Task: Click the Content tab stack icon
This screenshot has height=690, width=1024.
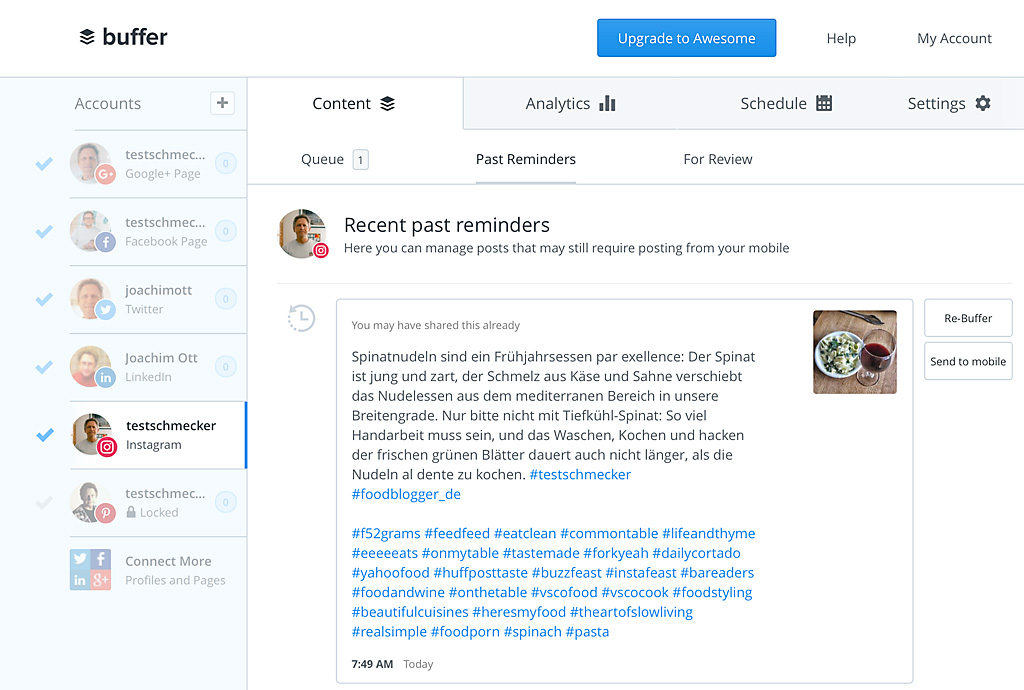Action: pos(387,104)
